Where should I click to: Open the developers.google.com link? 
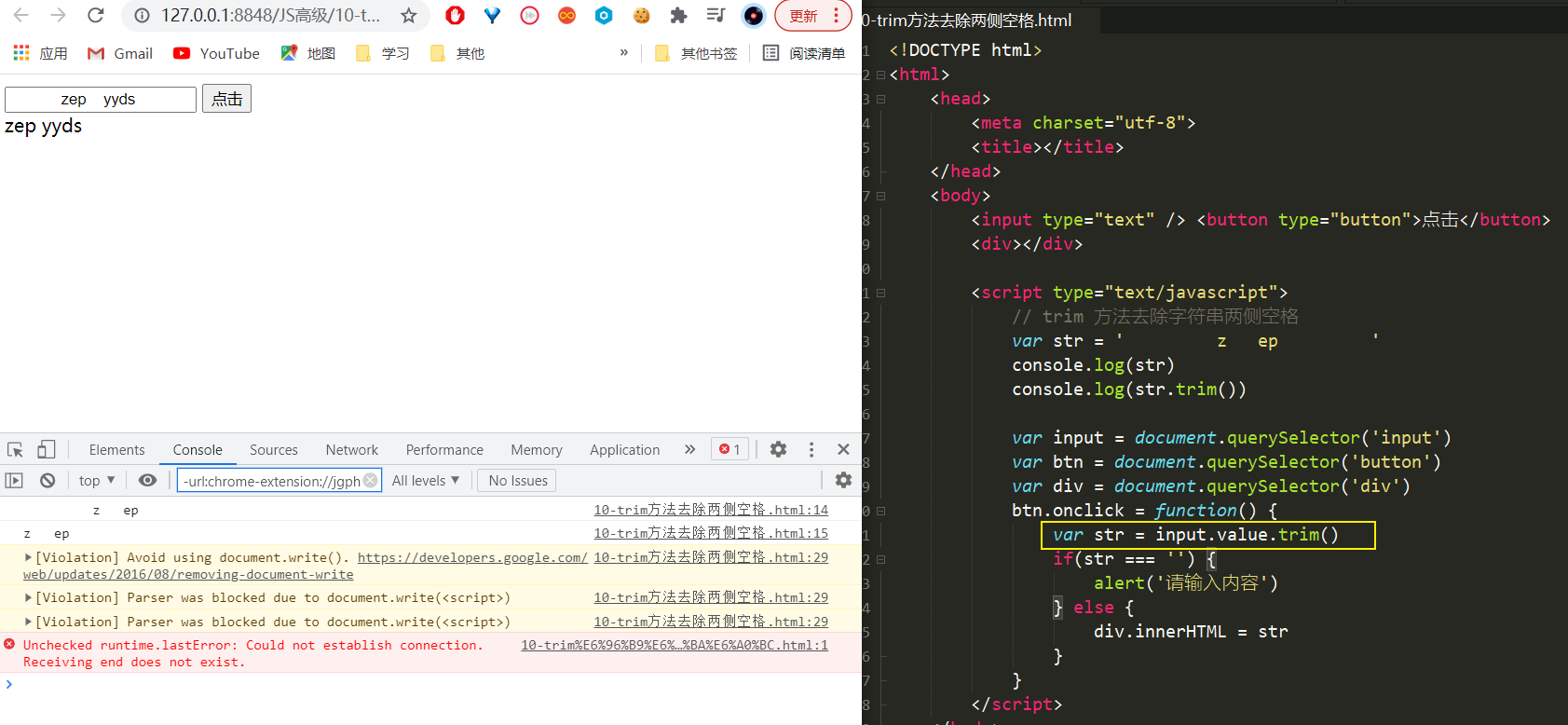tap(472, 557)
